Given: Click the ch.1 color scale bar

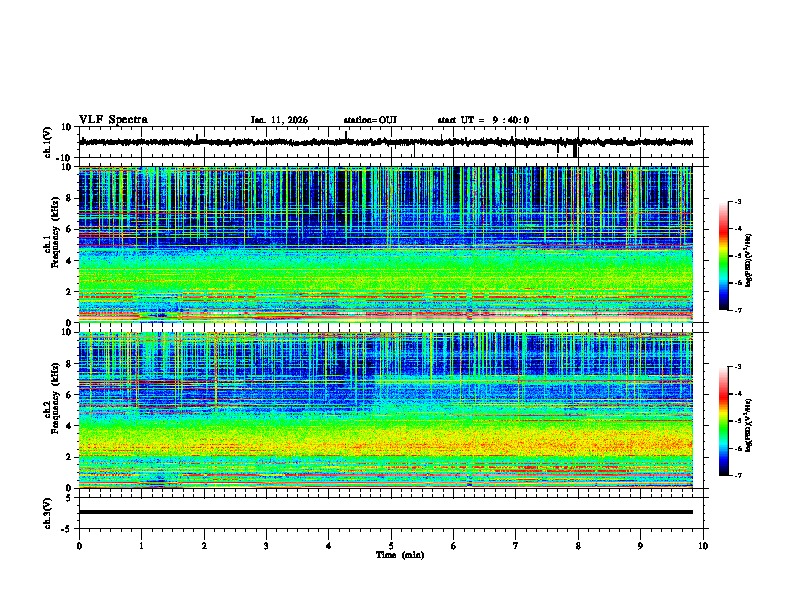Looking at the screenshot, I should tap(724, 256).
